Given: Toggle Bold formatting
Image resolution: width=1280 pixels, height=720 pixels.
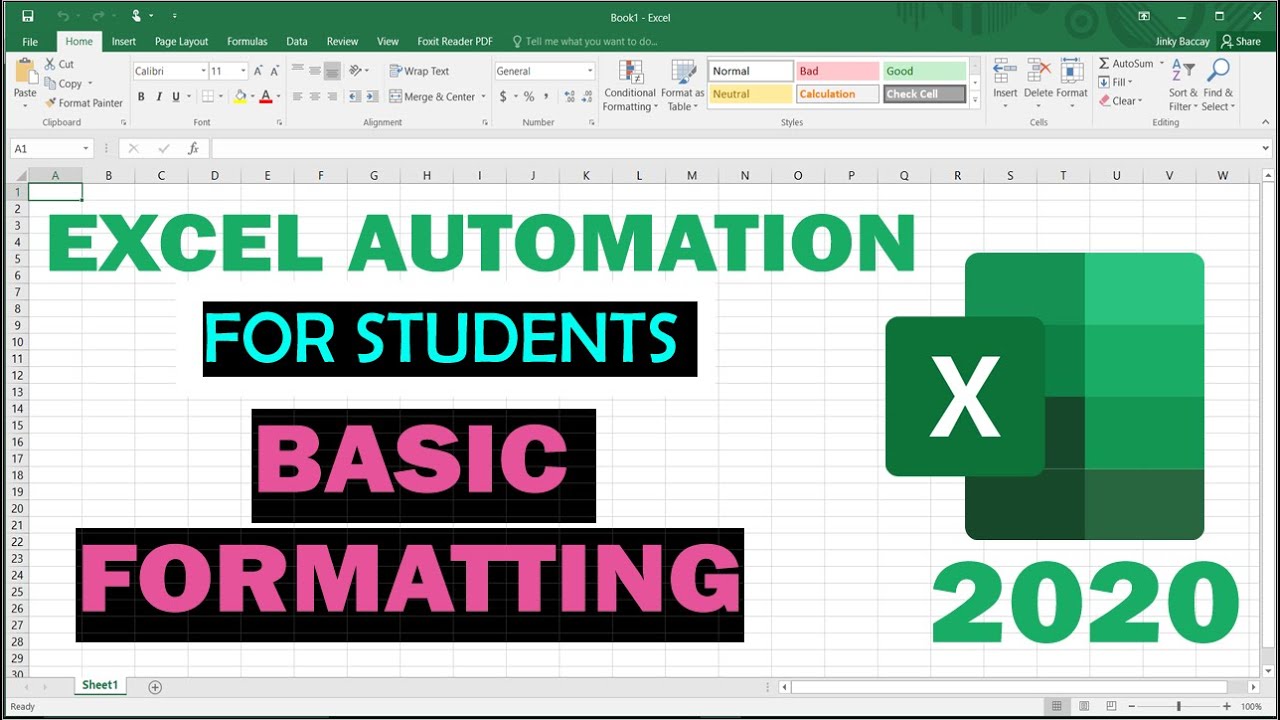Looking at the screenshot, I should point(141,97).
